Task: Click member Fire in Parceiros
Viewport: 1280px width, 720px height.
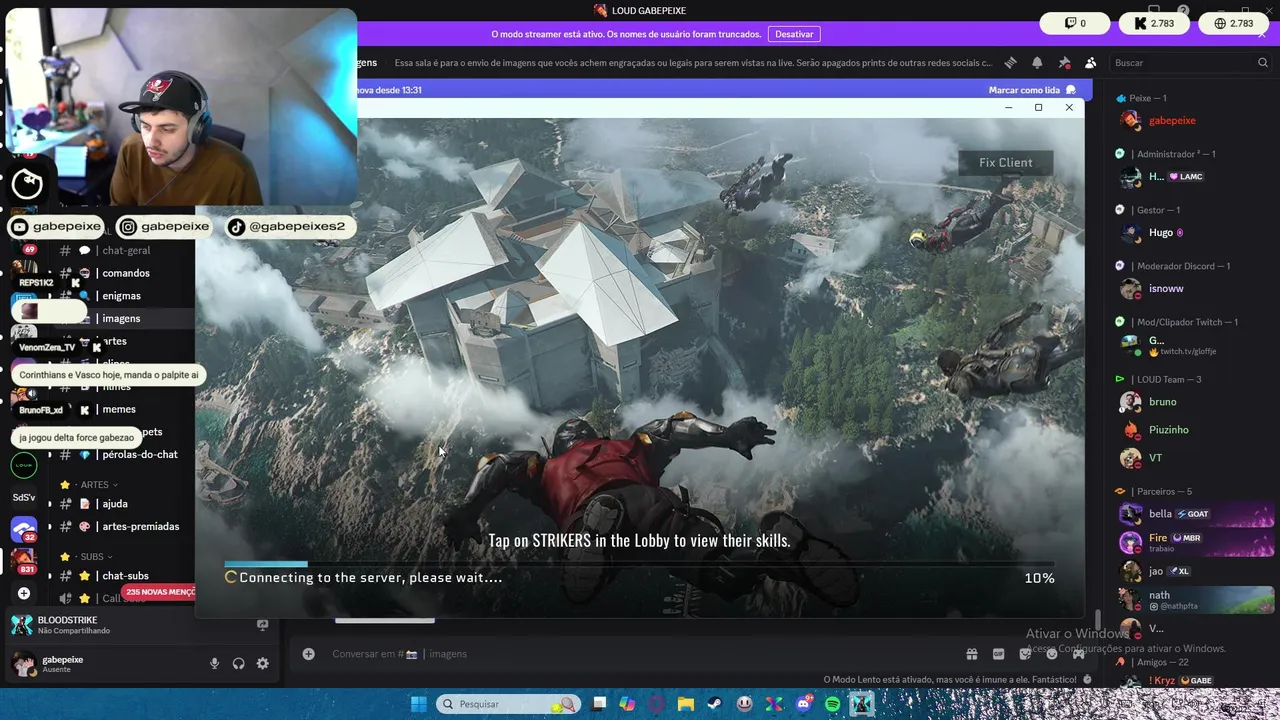Action: (x=1194, y=542)
